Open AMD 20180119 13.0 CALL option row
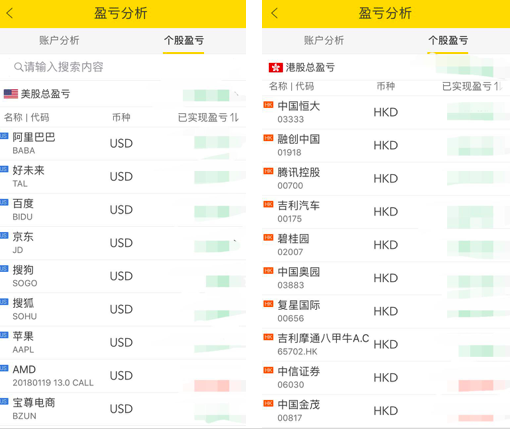The width and height of the screenshot is (510, 429). pos(123,376)
